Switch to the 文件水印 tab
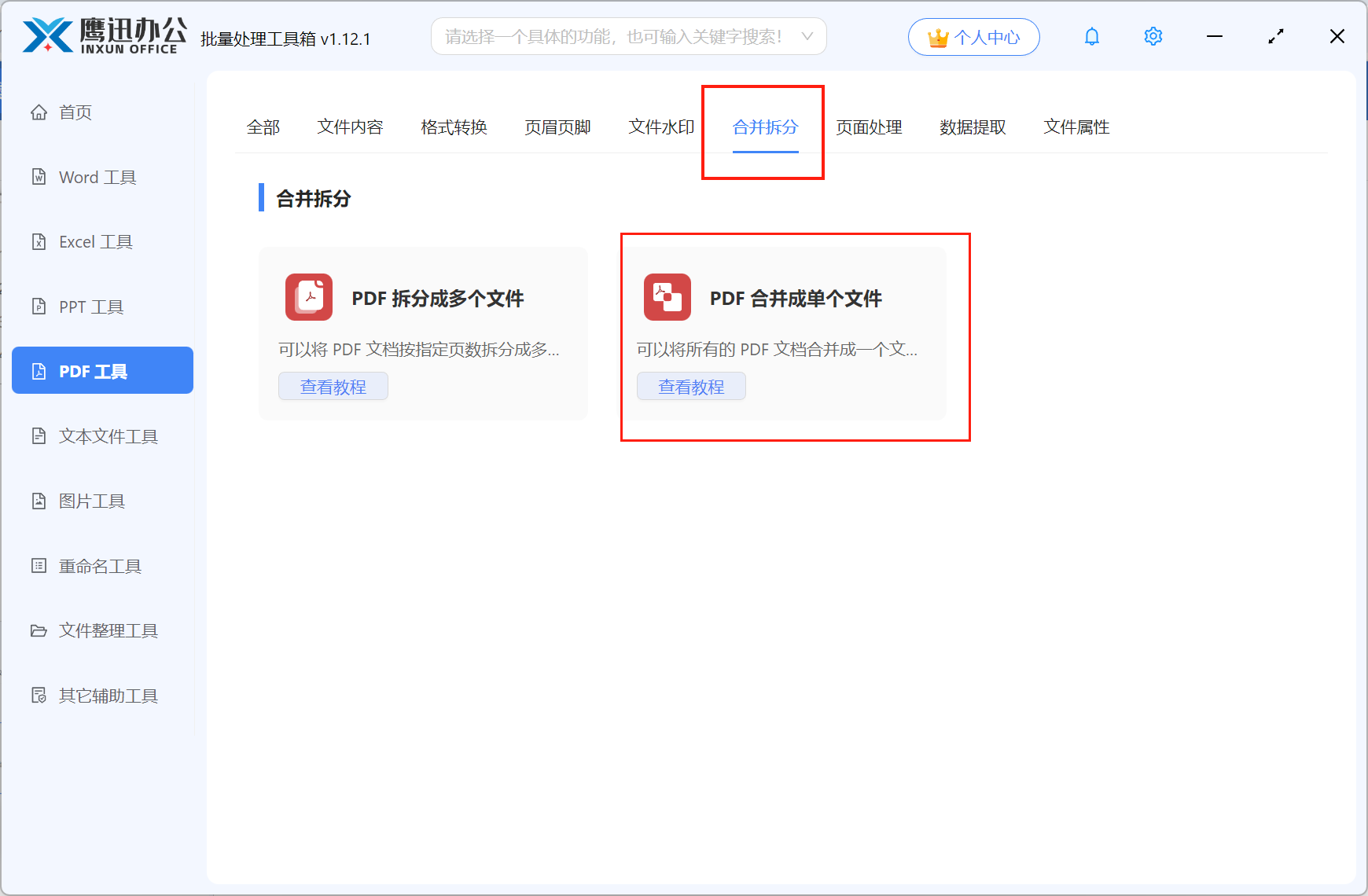Image resolution: width=1368 pixels, height=896 pixels. (x=661, y=127)
